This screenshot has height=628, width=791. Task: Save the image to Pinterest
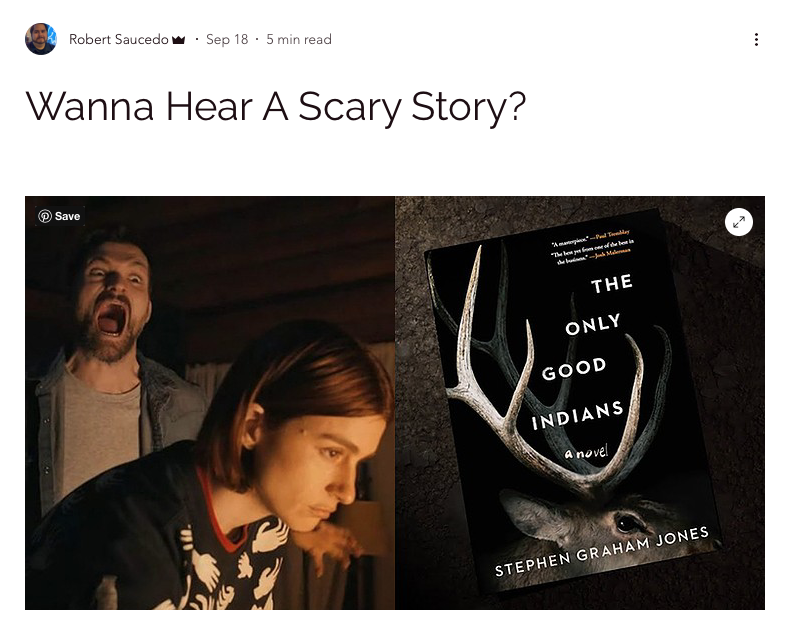(60, 216)
